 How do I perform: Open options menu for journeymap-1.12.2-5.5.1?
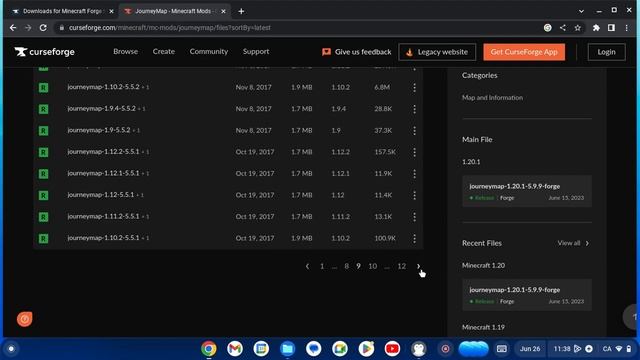coord(414,152)
